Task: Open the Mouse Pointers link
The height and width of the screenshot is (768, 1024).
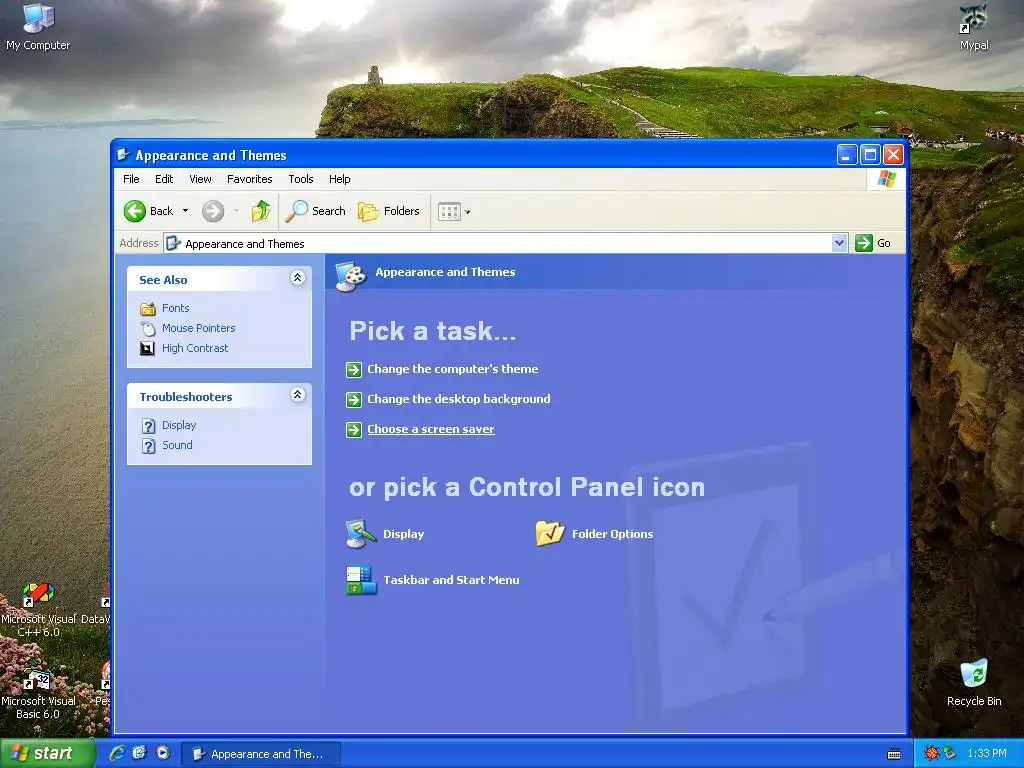Action: coord(199,328)
